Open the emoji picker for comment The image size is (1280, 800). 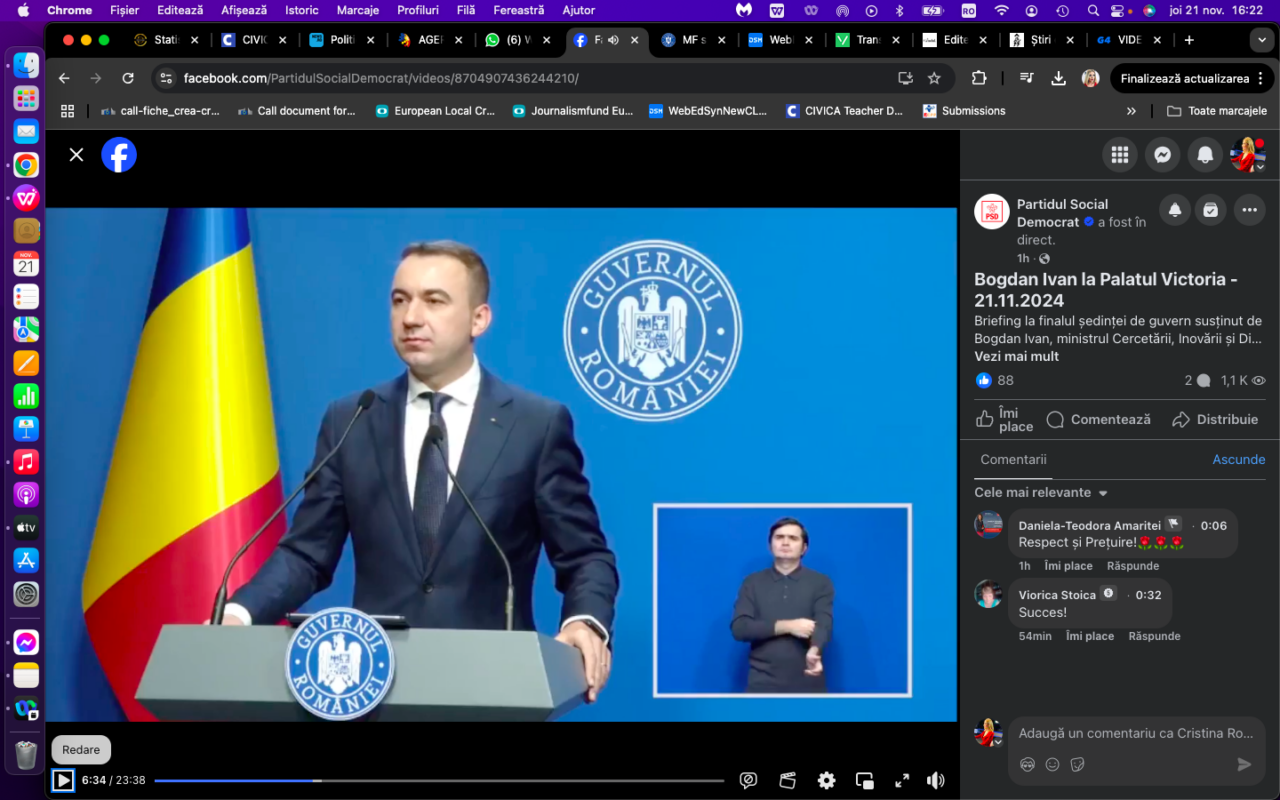[x=1052, y=764]
